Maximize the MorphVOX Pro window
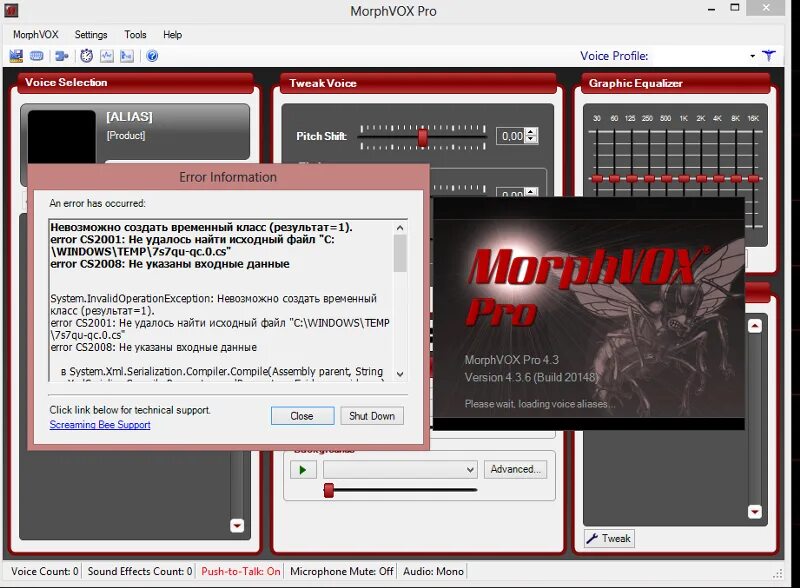 pyautogui.click(x=735, y=8)
